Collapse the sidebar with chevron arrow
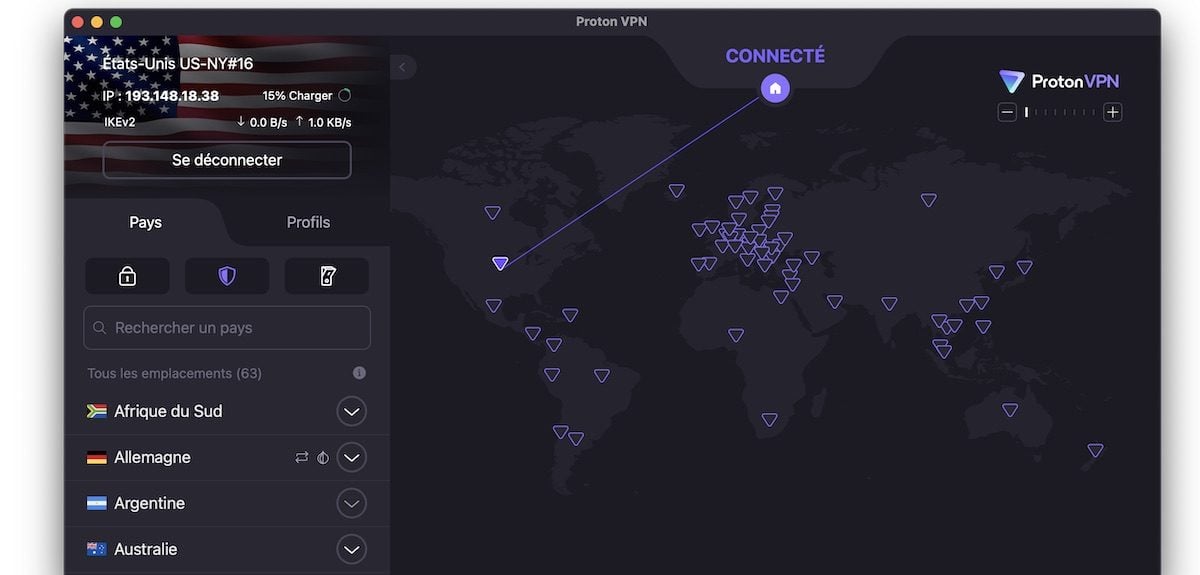 pyautogui.click(x=402, y=67)
